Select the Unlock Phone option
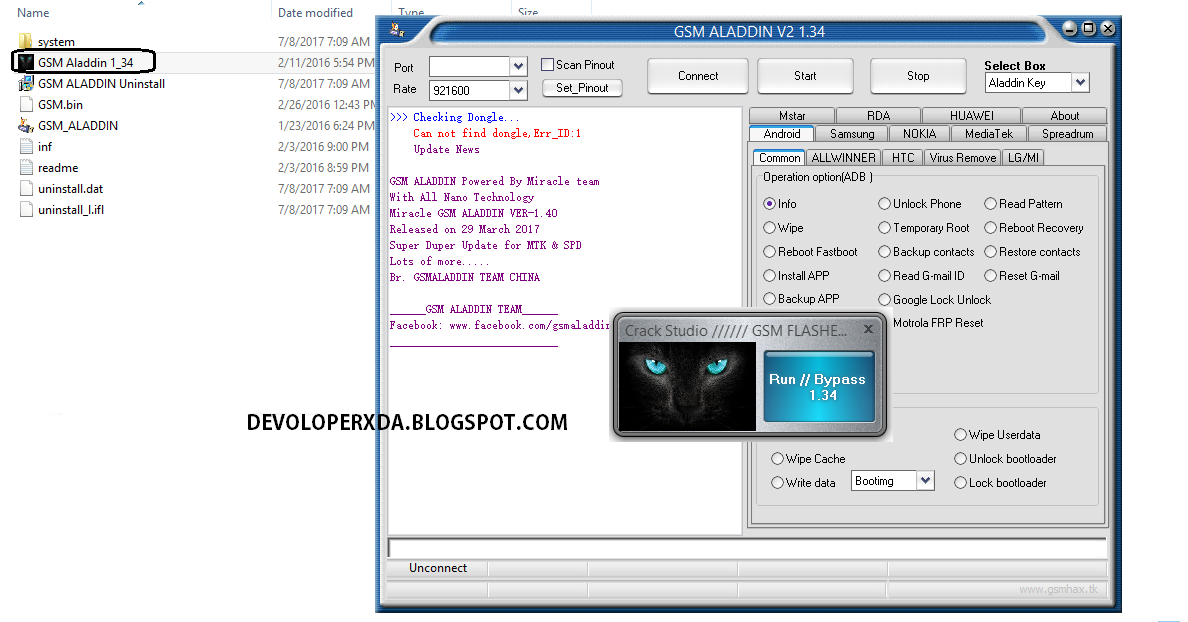 coord(884,204)
